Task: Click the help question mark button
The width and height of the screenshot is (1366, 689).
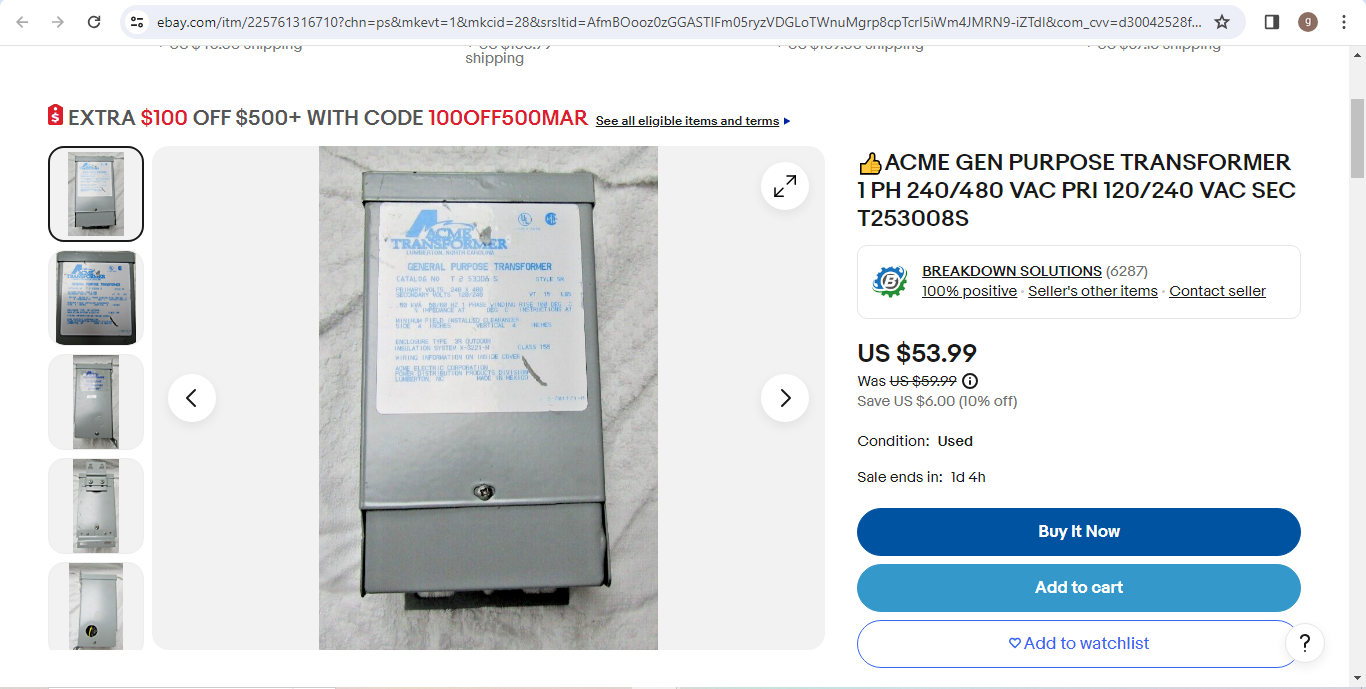Action: 1304,642
